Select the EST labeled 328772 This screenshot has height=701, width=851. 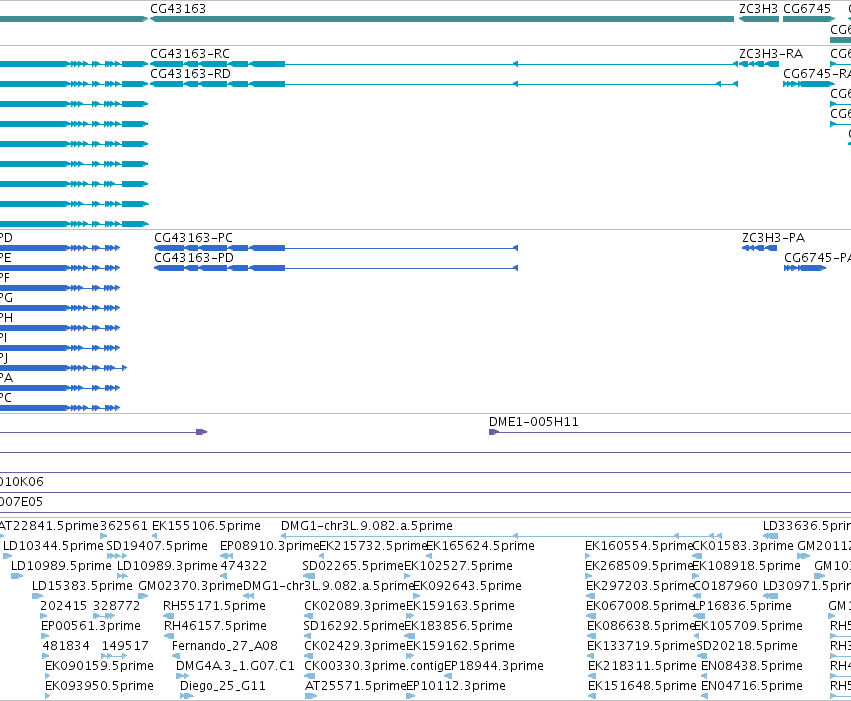pyautogui.click(x=116, y=606)
